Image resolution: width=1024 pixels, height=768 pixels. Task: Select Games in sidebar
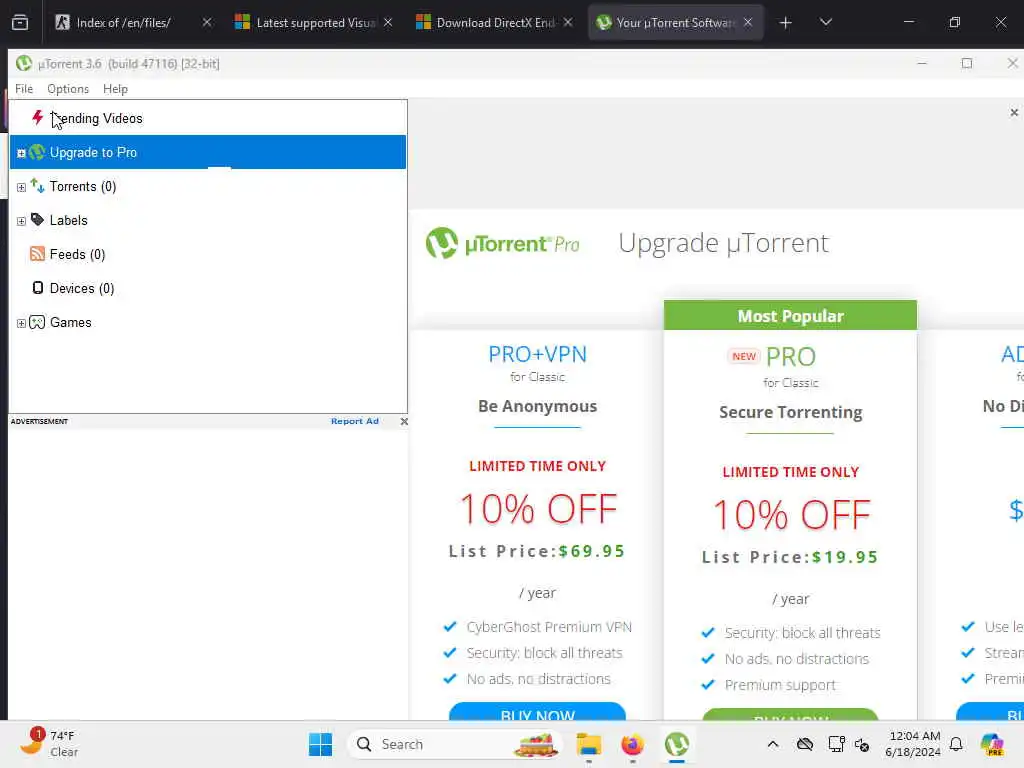[208, 322]
